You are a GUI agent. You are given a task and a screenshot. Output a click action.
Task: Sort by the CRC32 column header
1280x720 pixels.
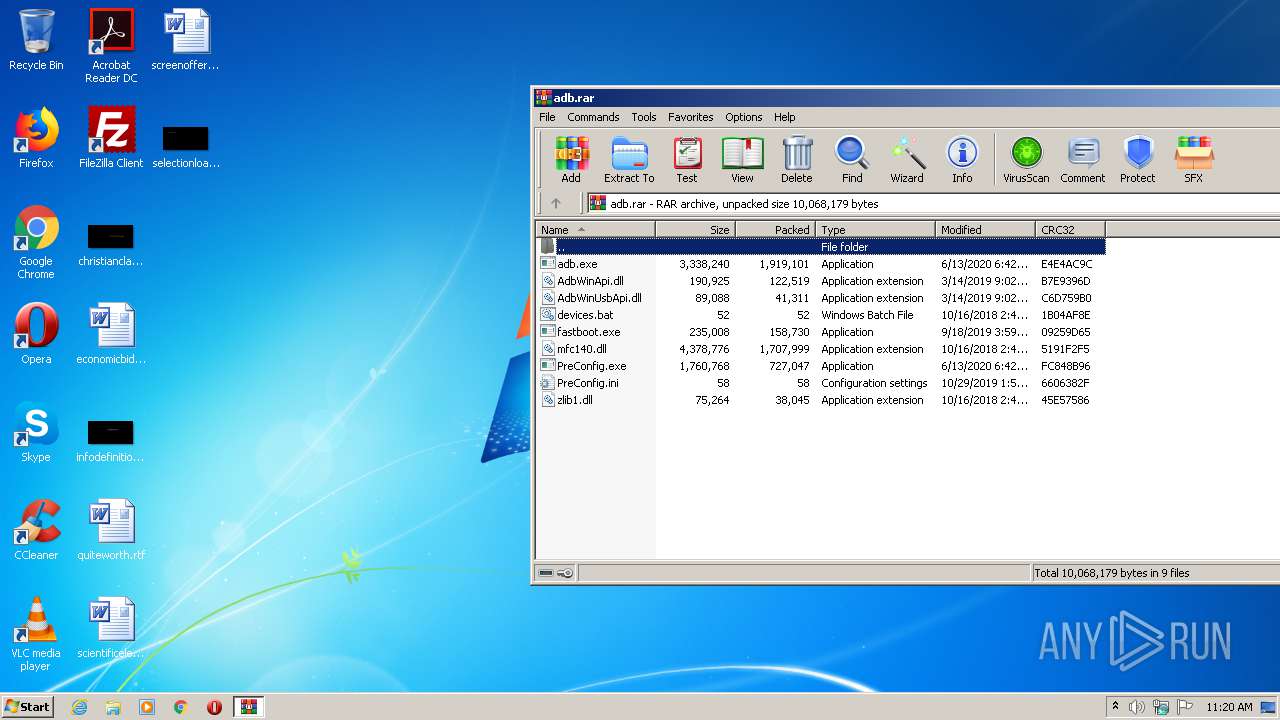pyautogui.click(x=1071, y=230)
